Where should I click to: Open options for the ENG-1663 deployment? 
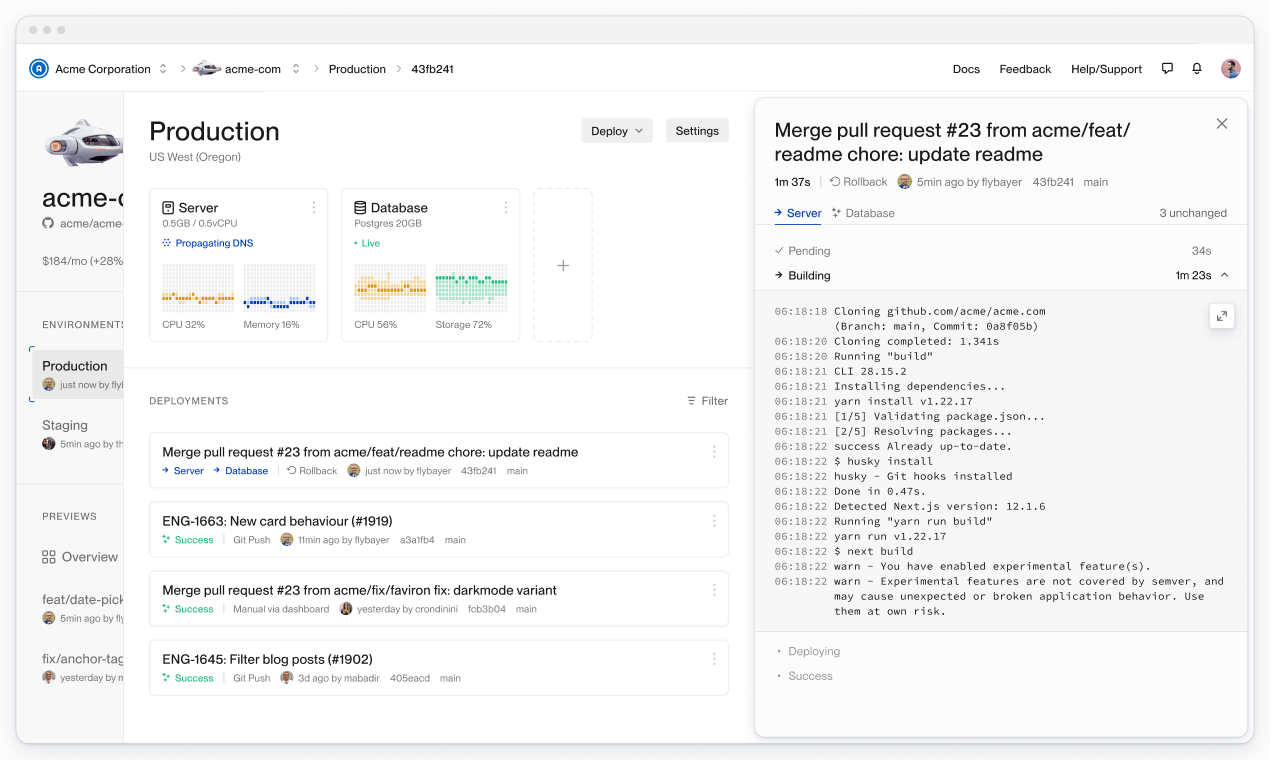pyautogui.click(x=714, y=521)
